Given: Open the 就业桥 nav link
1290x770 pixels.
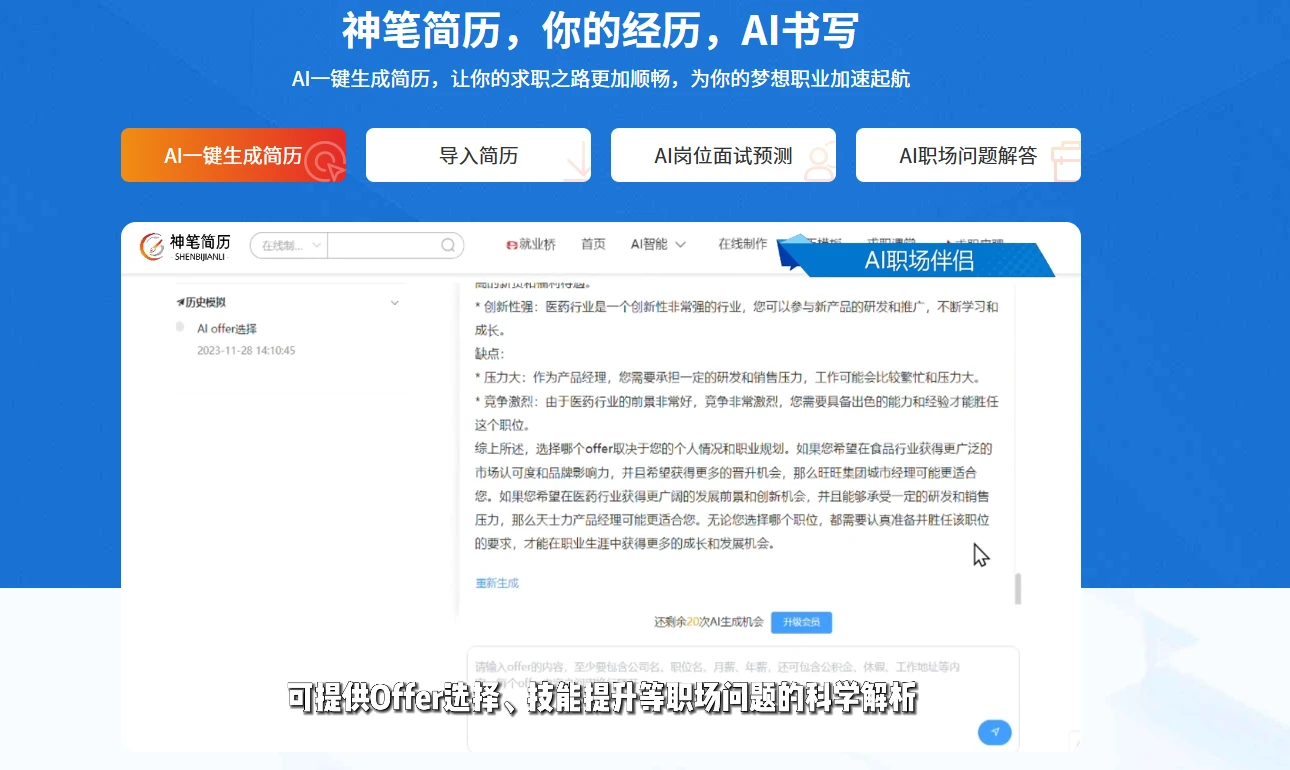Looking at the screenshot, I should point(531,244).
